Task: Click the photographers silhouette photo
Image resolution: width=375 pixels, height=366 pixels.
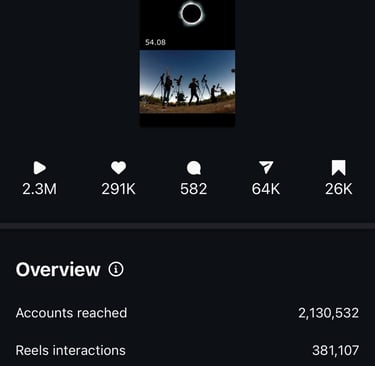Action: [x=187, y=82]
